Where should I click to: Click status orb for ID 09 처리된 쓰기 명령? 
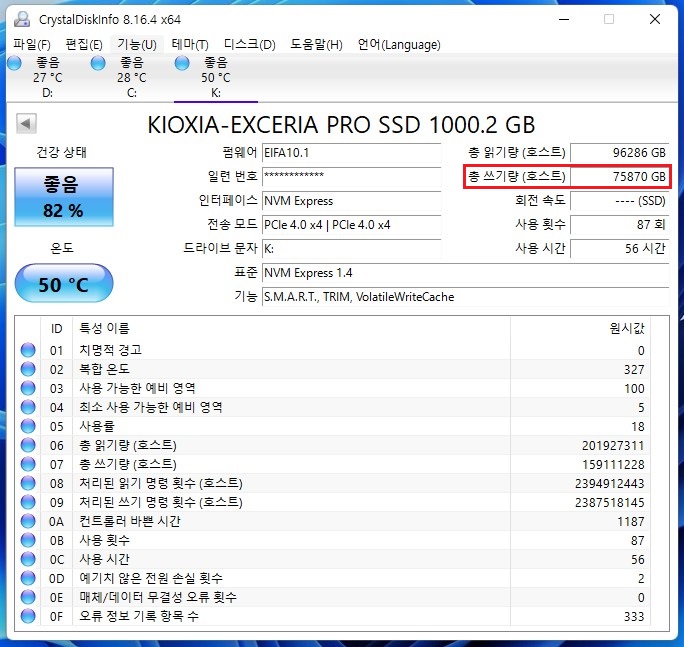click(x=28, y=502)
